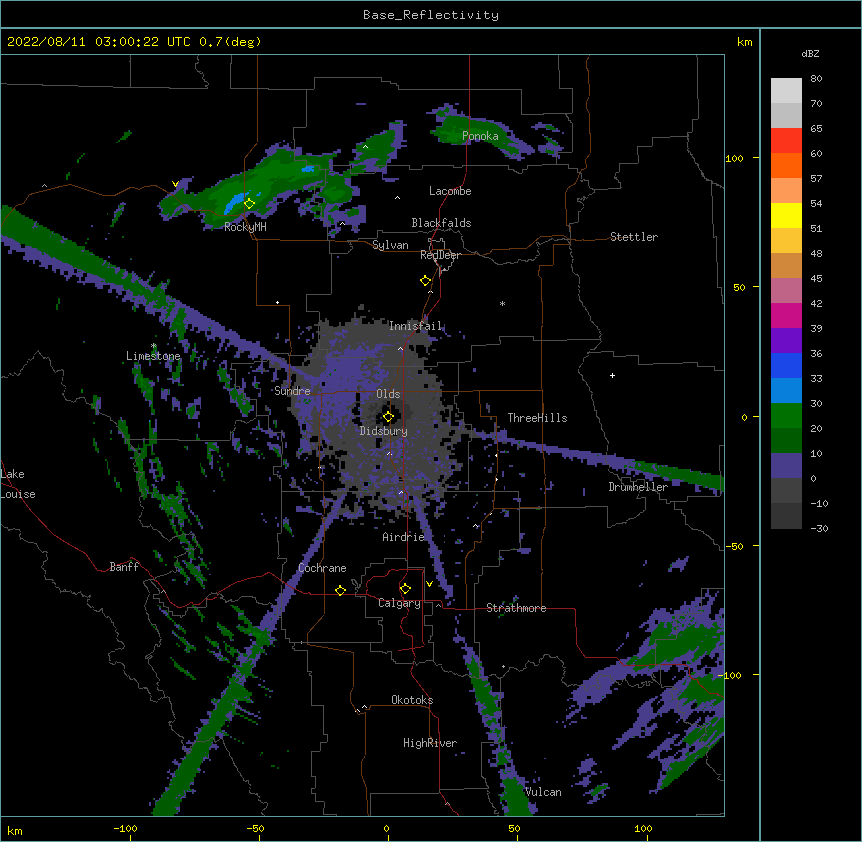Click the 0 tick label on bottom axis
This screenshot has width=862, height=842.
click(x=386, y=828)
